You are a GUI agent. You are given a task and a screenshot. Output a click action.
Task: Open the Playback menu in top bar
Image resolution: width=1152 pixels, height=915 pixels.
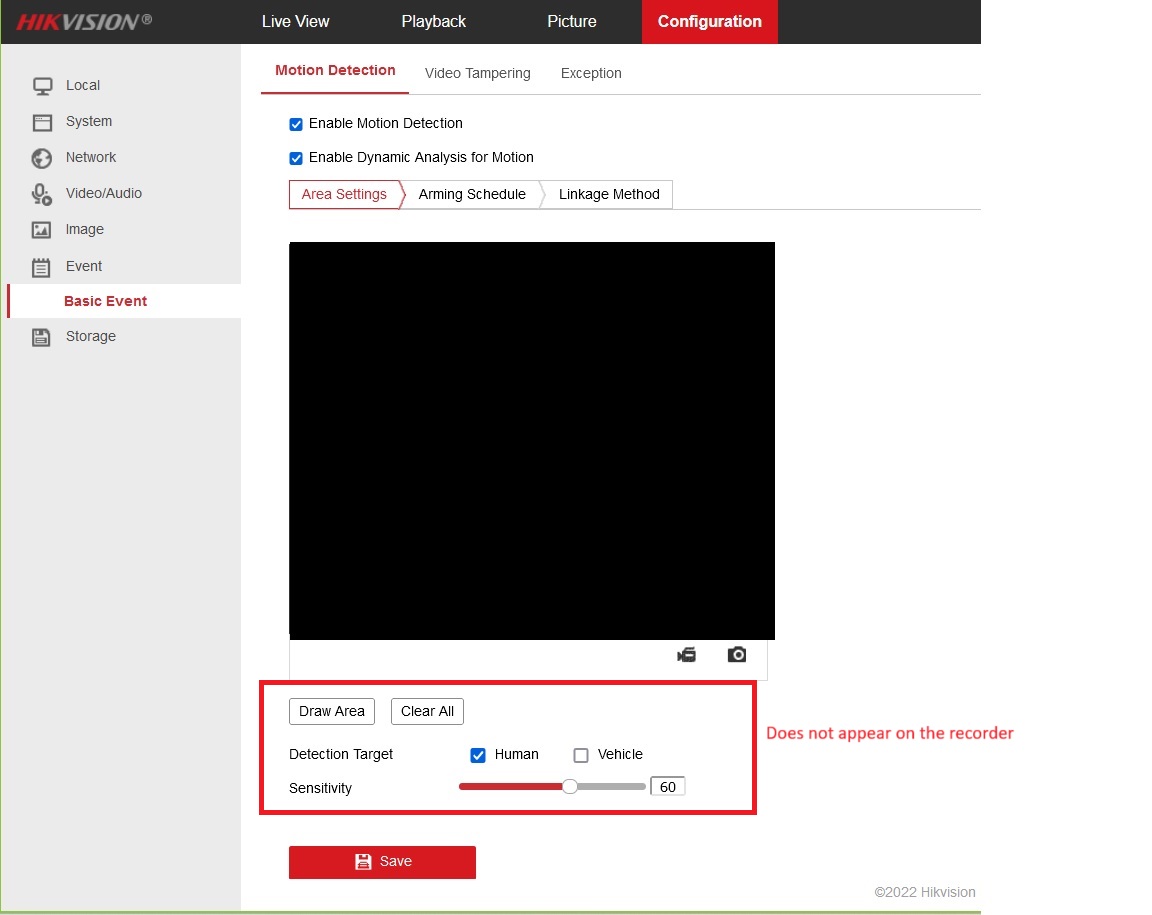tap(433, 21)
